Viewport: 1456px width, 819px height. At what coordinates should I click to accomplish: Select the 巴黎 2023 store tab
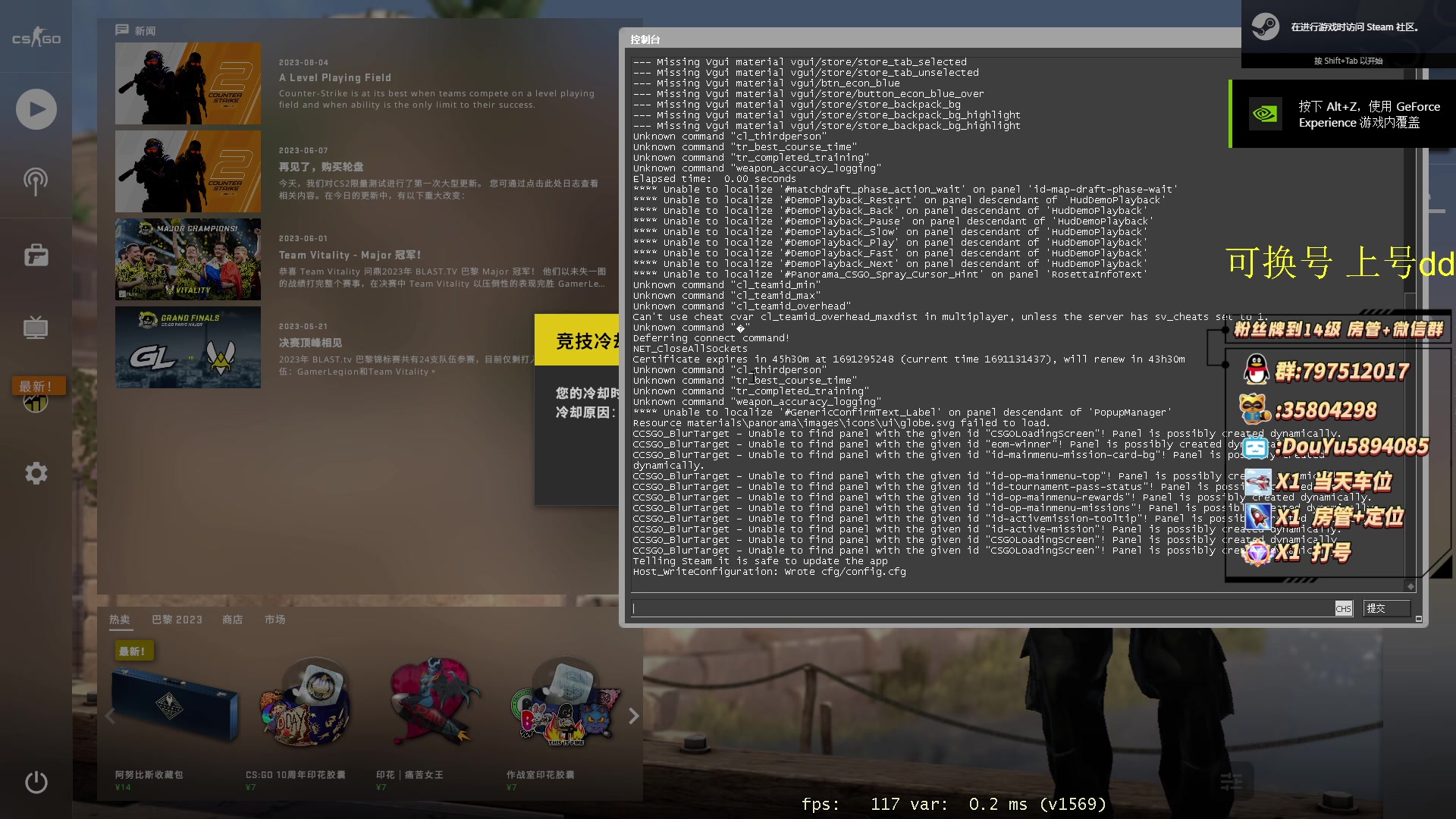click(x=177, y=620)
